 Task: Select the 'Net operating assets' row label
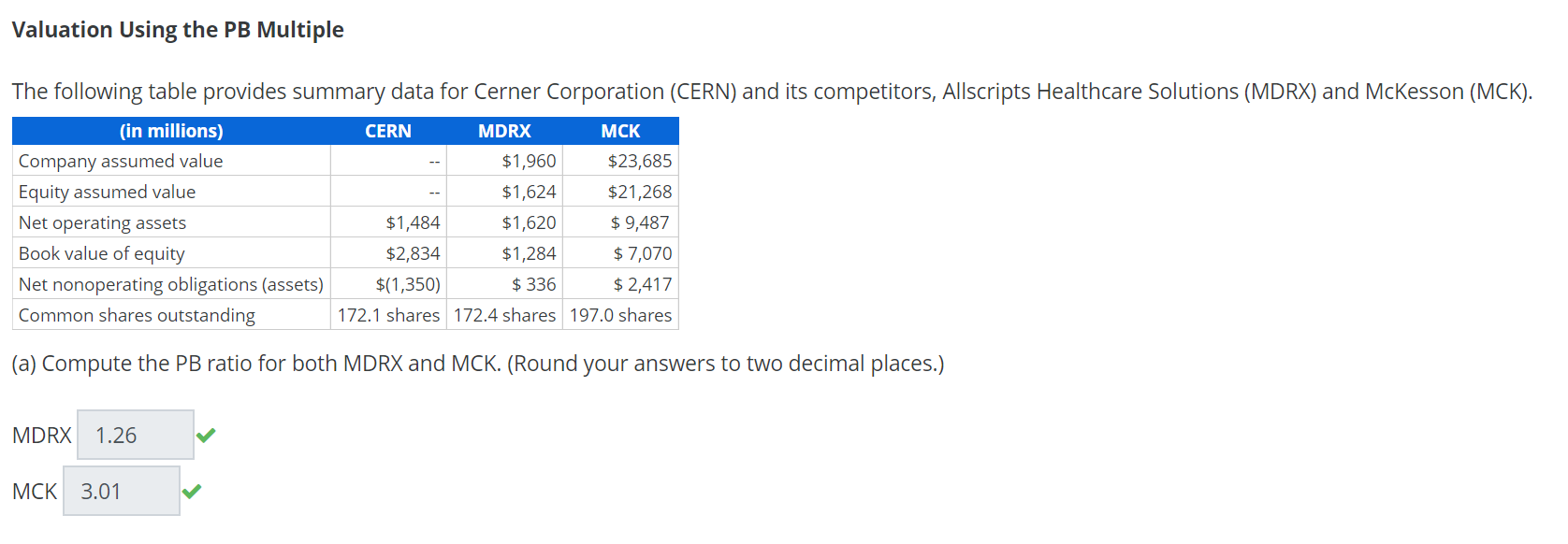coord(102,222)
